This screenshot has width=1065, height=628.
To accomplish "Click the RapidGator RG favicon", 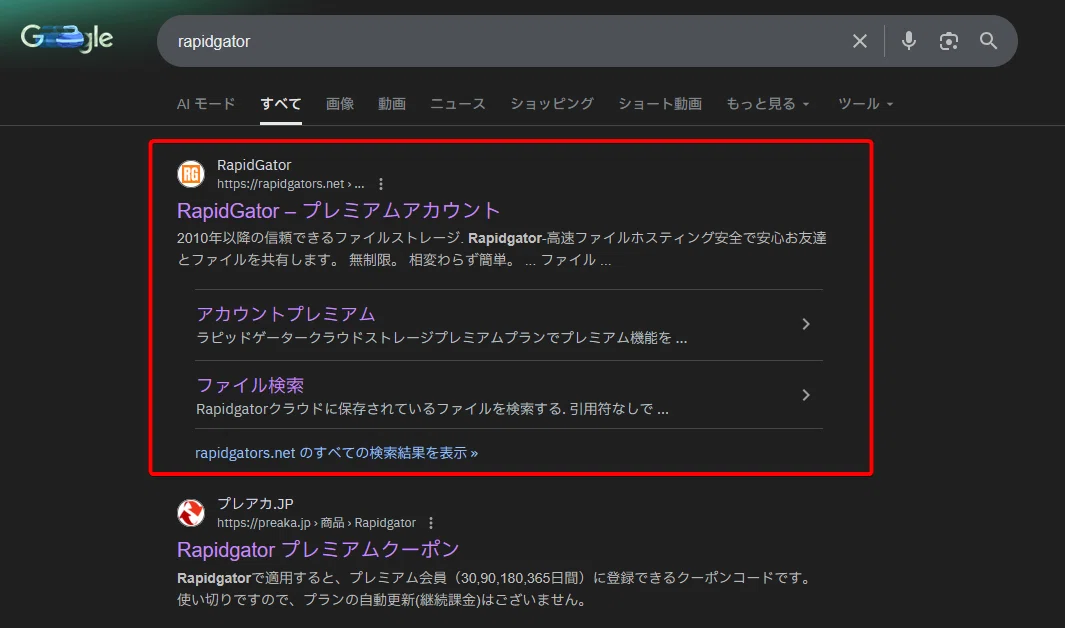I will [x=191, y=174].
